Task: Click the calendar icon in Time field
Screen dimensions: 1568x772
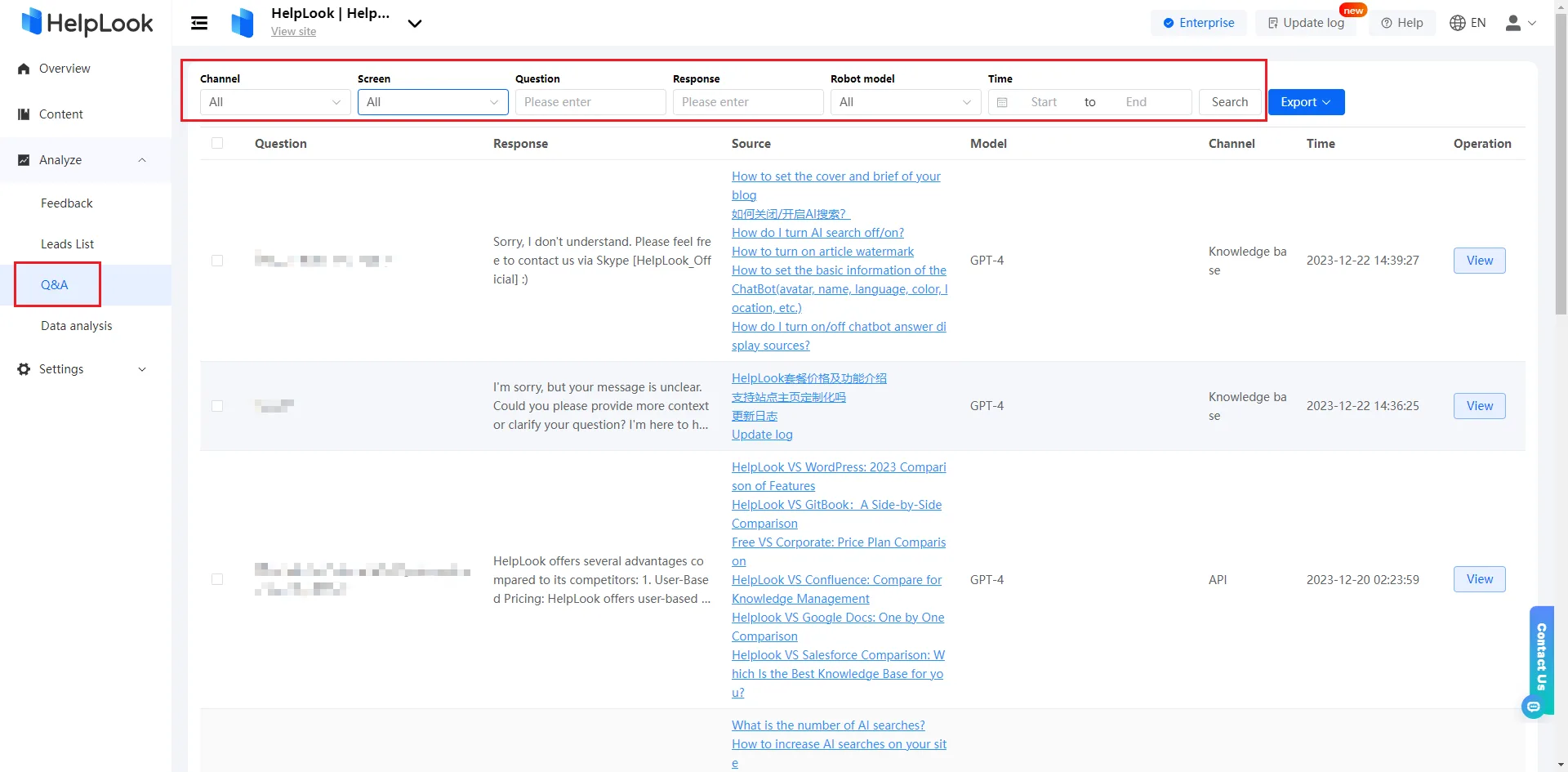Action: click(1002, 102)
